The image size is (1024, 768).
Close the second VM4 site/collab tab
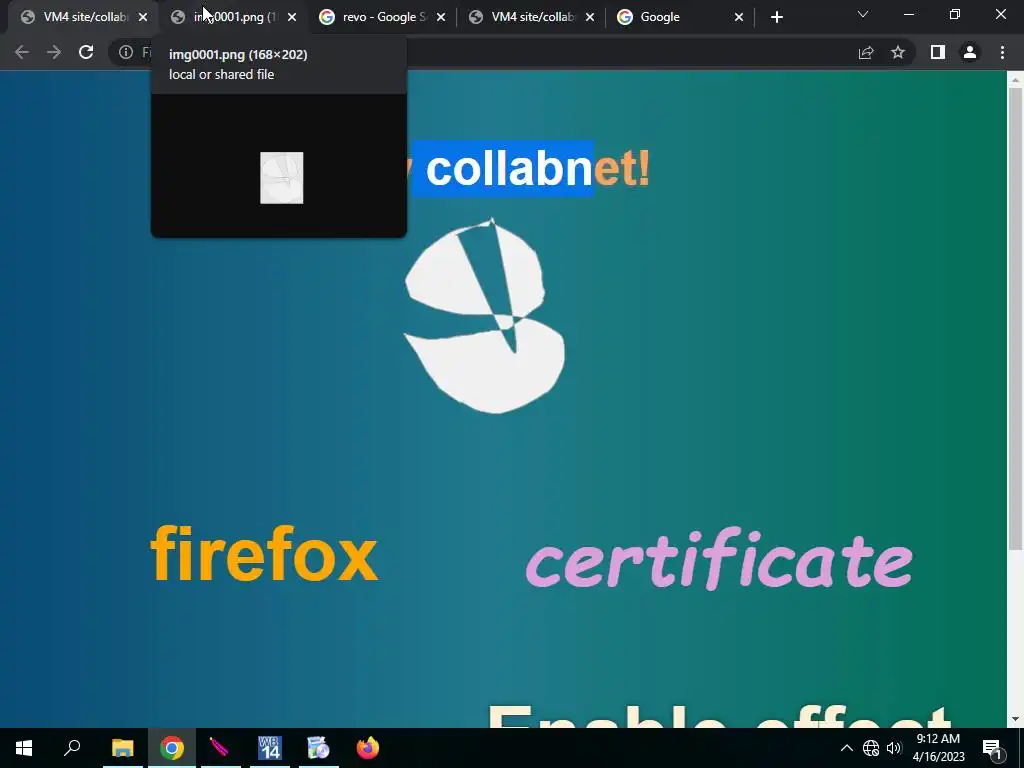pyautogui.click(x=590, y=17)
